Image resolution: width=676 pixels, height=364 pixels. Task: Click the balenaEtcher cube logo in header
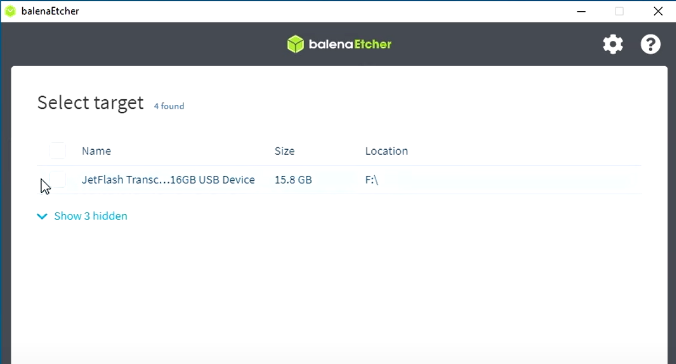(x=296, y=44)
